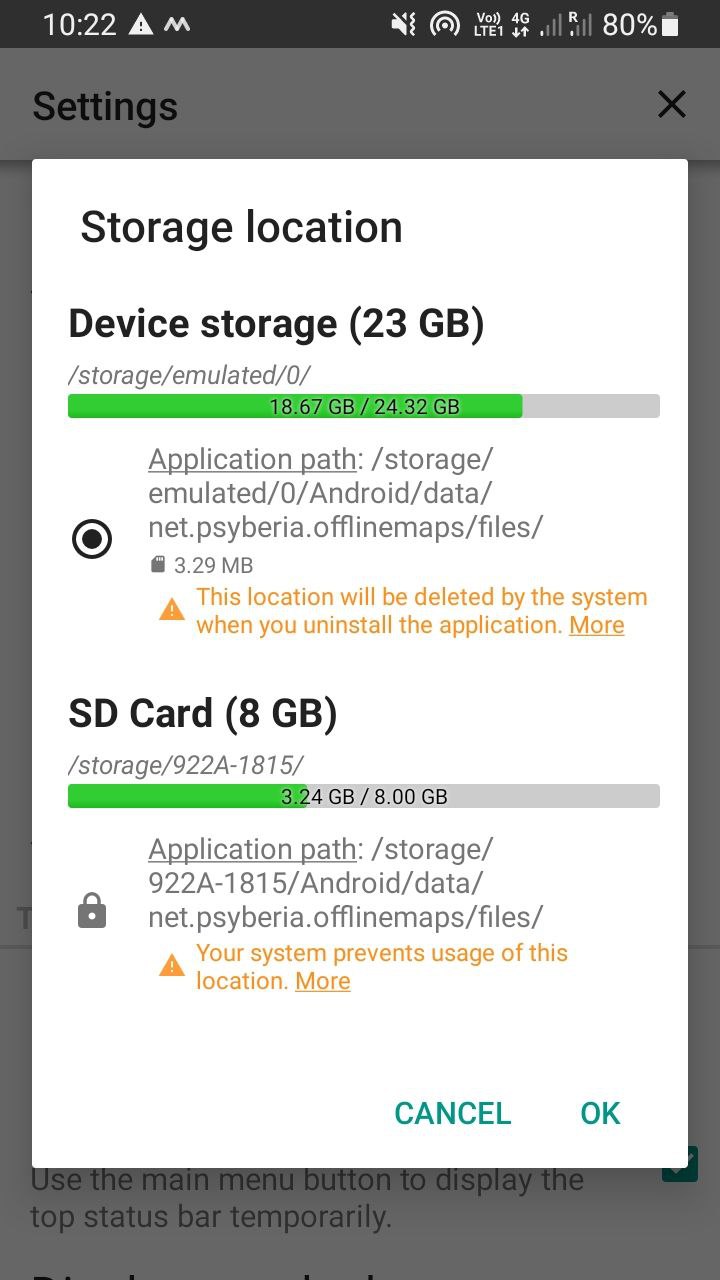Open More link about uninstall deletion

pyautogui.click(x=596, y=625)
